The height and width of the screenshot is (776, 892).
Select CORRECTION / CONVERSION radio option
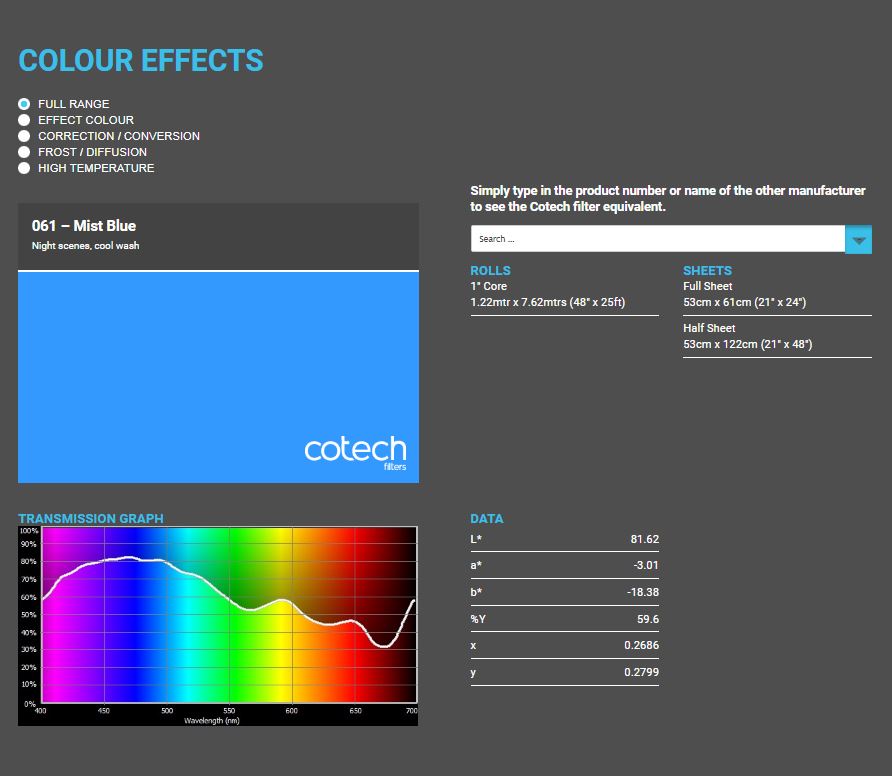pyautogui.click(x=24, y=136)
